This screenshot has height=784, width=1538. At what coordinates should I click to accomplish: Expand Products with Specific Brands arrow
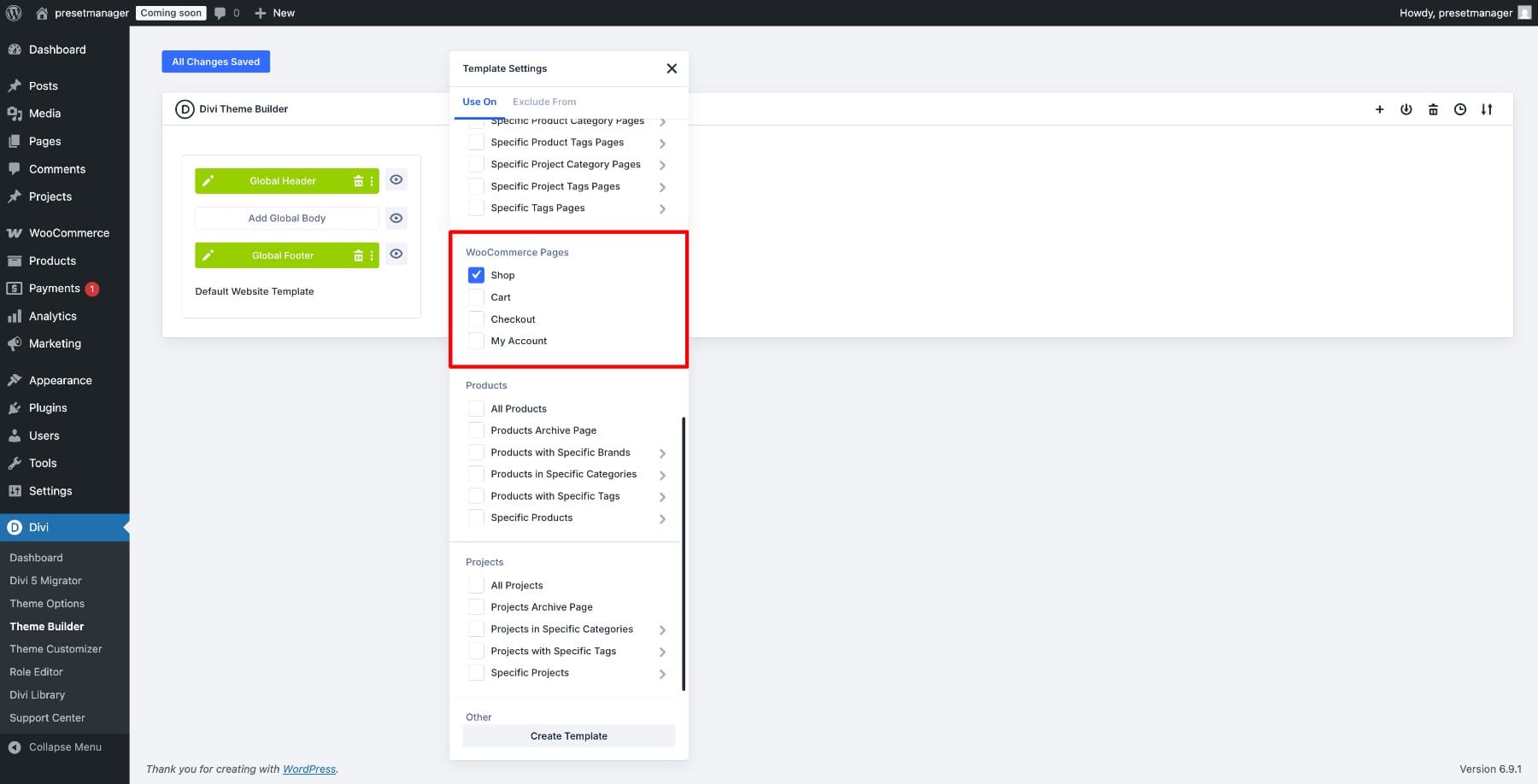(662, 453)
